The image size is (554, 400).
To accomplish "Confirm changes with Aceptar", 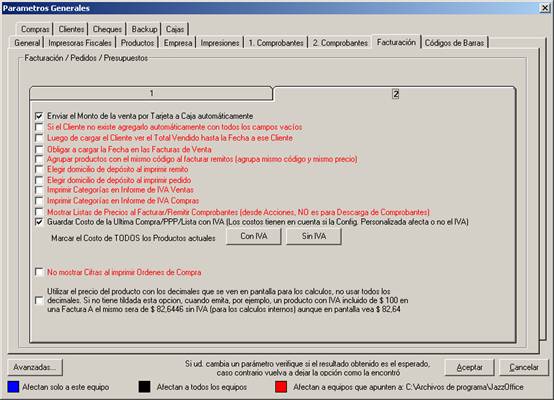I will pyautogui.click(x=469, y=367).
